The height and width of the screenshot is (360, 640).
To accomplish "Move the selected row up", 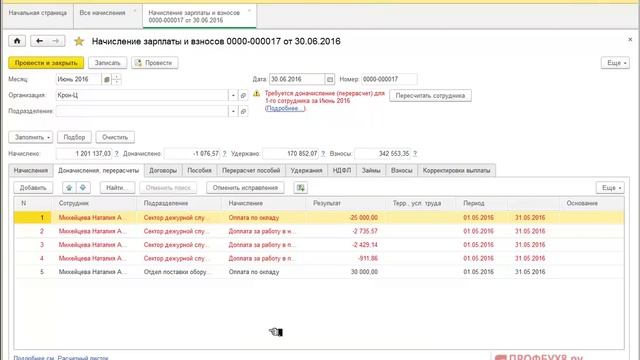I will coord(69,188).
